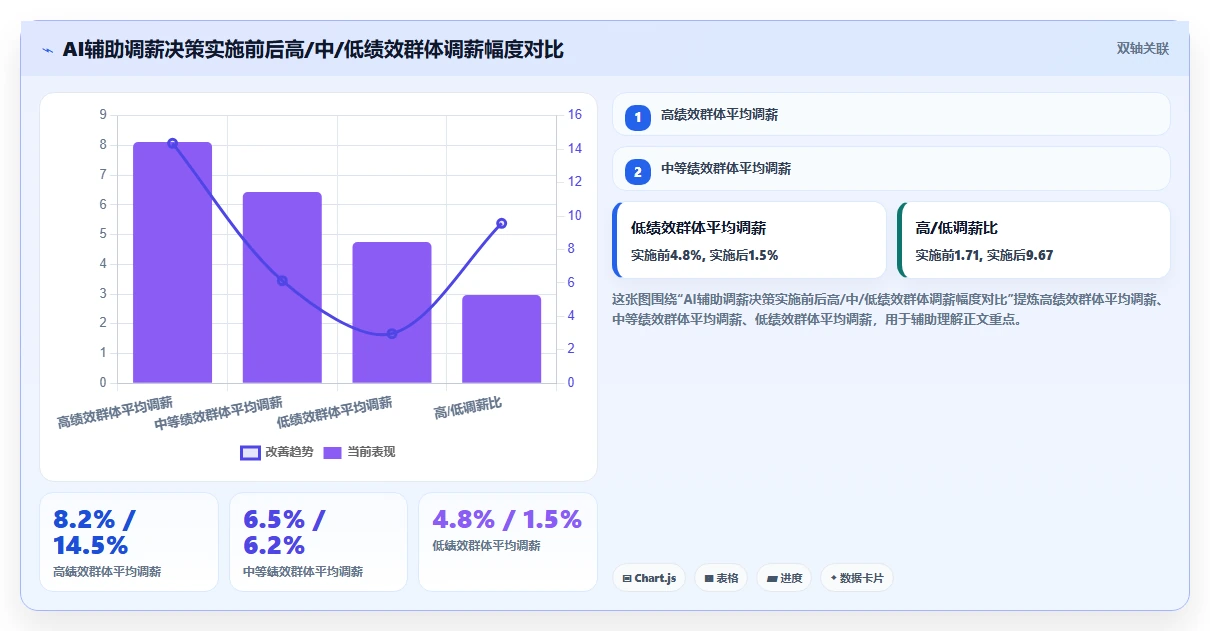This screenshot has width=1210, height=631.
Task: Click the 双轴关联 label in header
Action: [1142, 49]
